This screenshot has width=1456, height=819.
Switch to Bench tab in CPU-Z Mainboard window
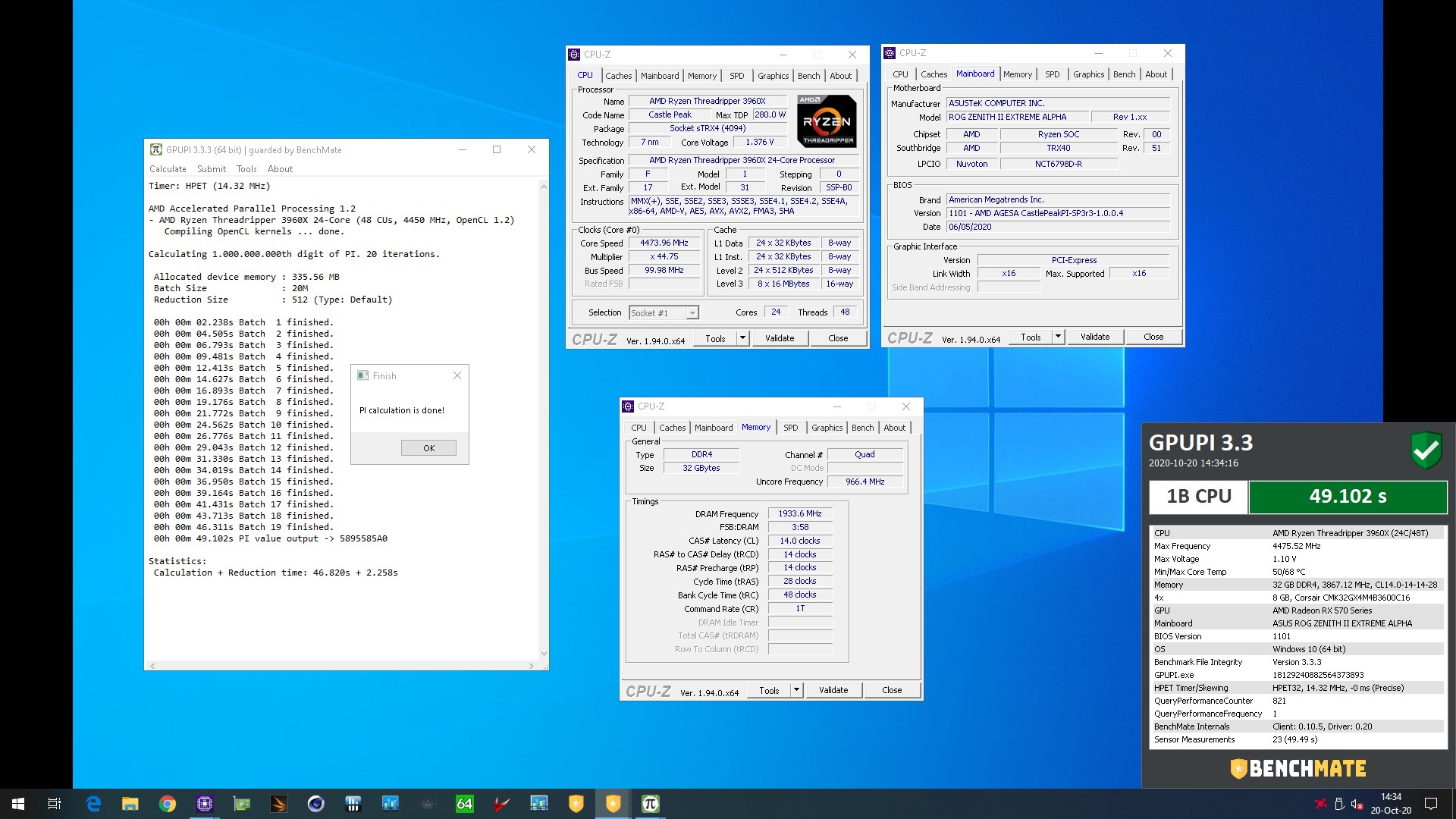click(x=1124, y=74)
